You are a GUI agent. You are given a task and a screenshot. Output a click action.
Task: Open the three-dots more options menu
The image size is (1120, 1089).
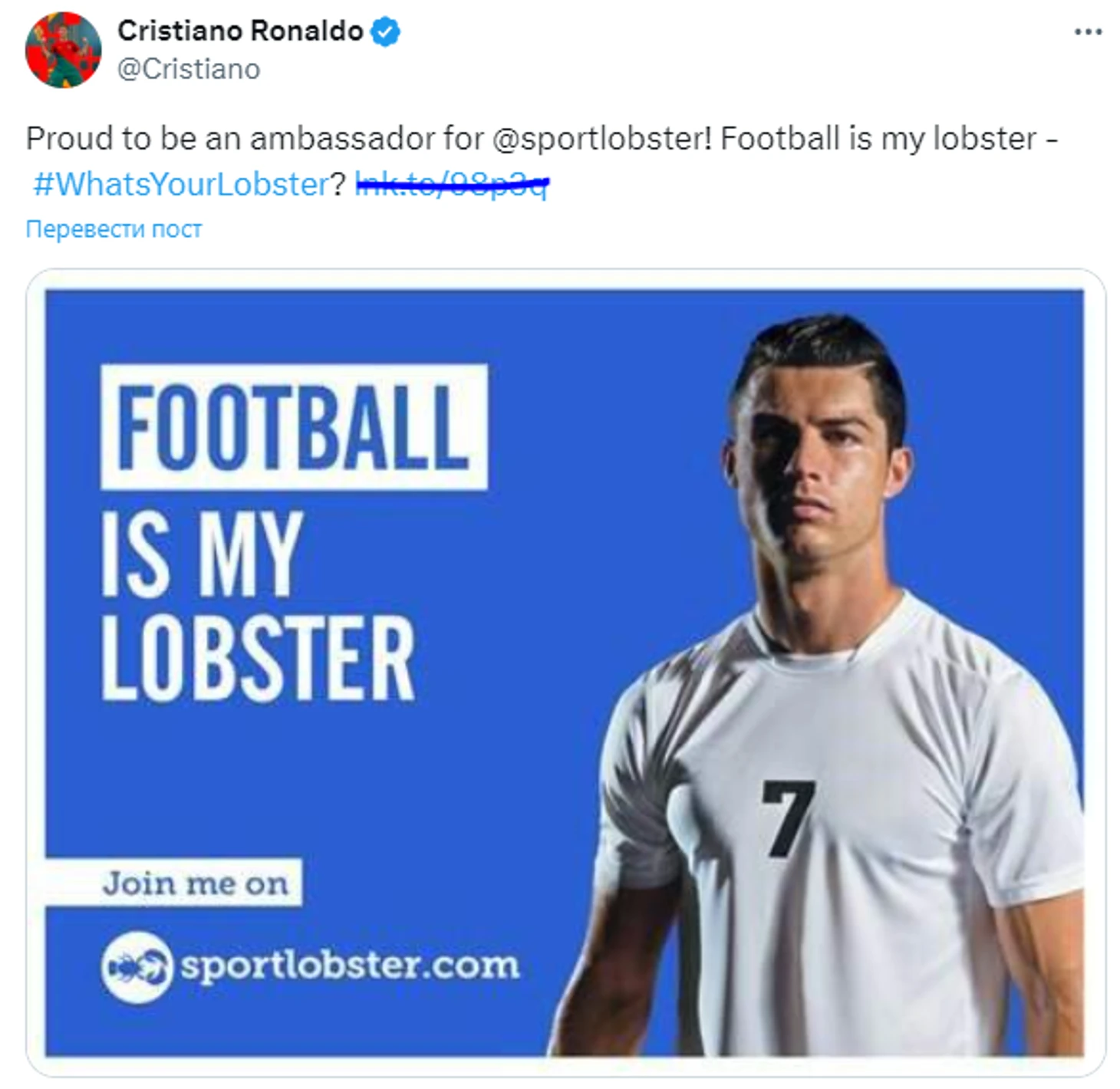click(x=1088, y=32)
